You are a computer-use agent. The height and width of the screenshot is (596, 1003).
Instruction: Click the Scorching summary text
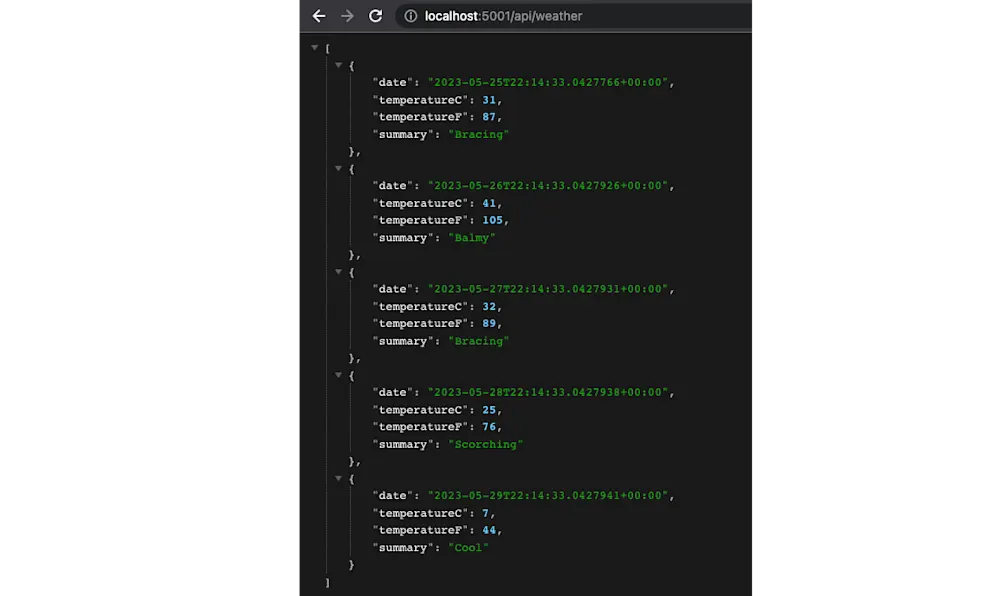486,444
